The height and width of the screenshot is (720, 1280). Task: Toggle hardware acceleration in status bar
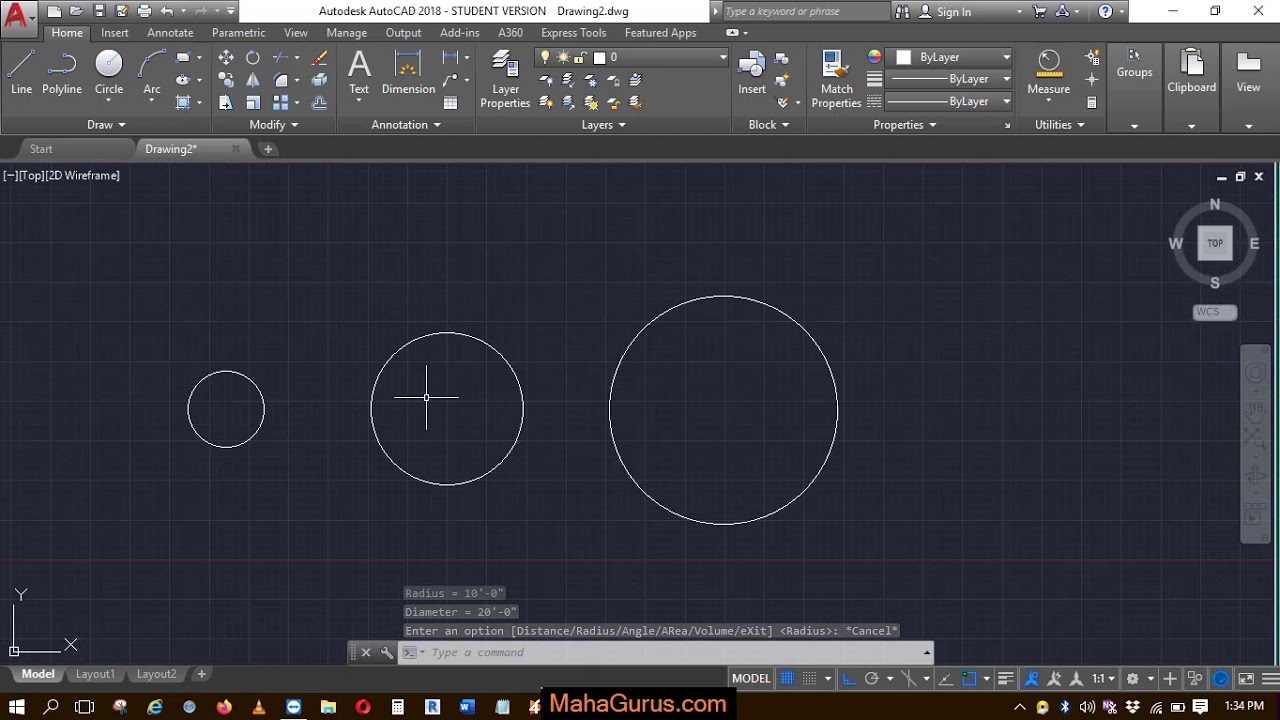tap(1221, 678)
